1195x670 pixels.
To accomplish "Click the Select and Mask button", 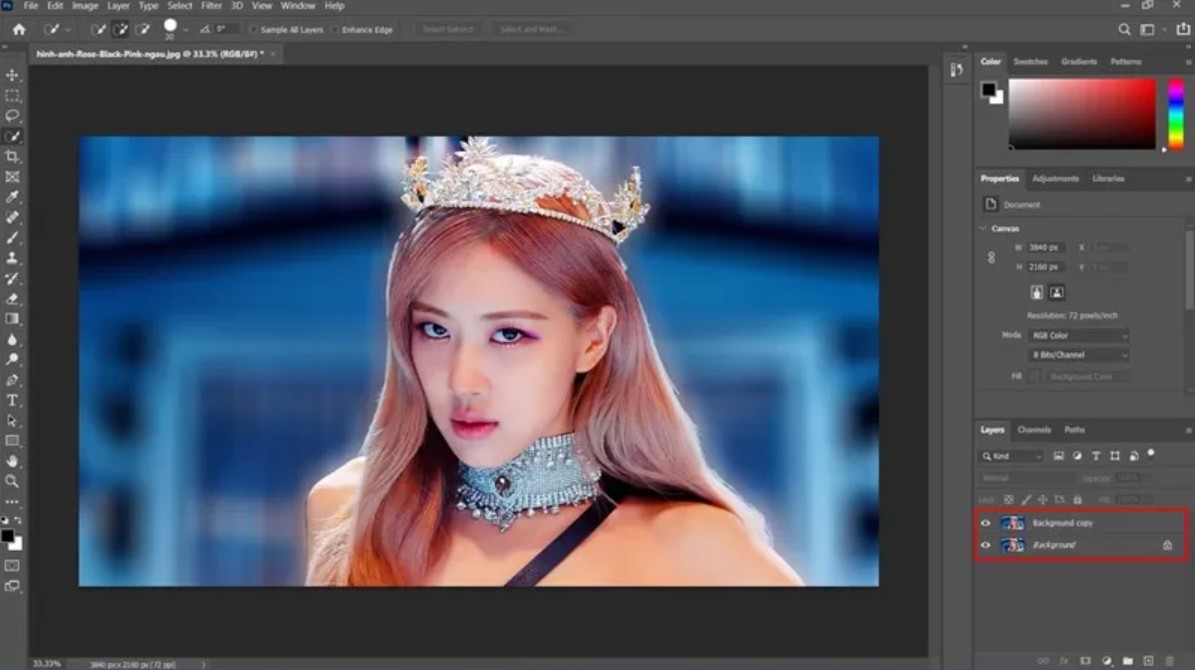I will [532, 30].
